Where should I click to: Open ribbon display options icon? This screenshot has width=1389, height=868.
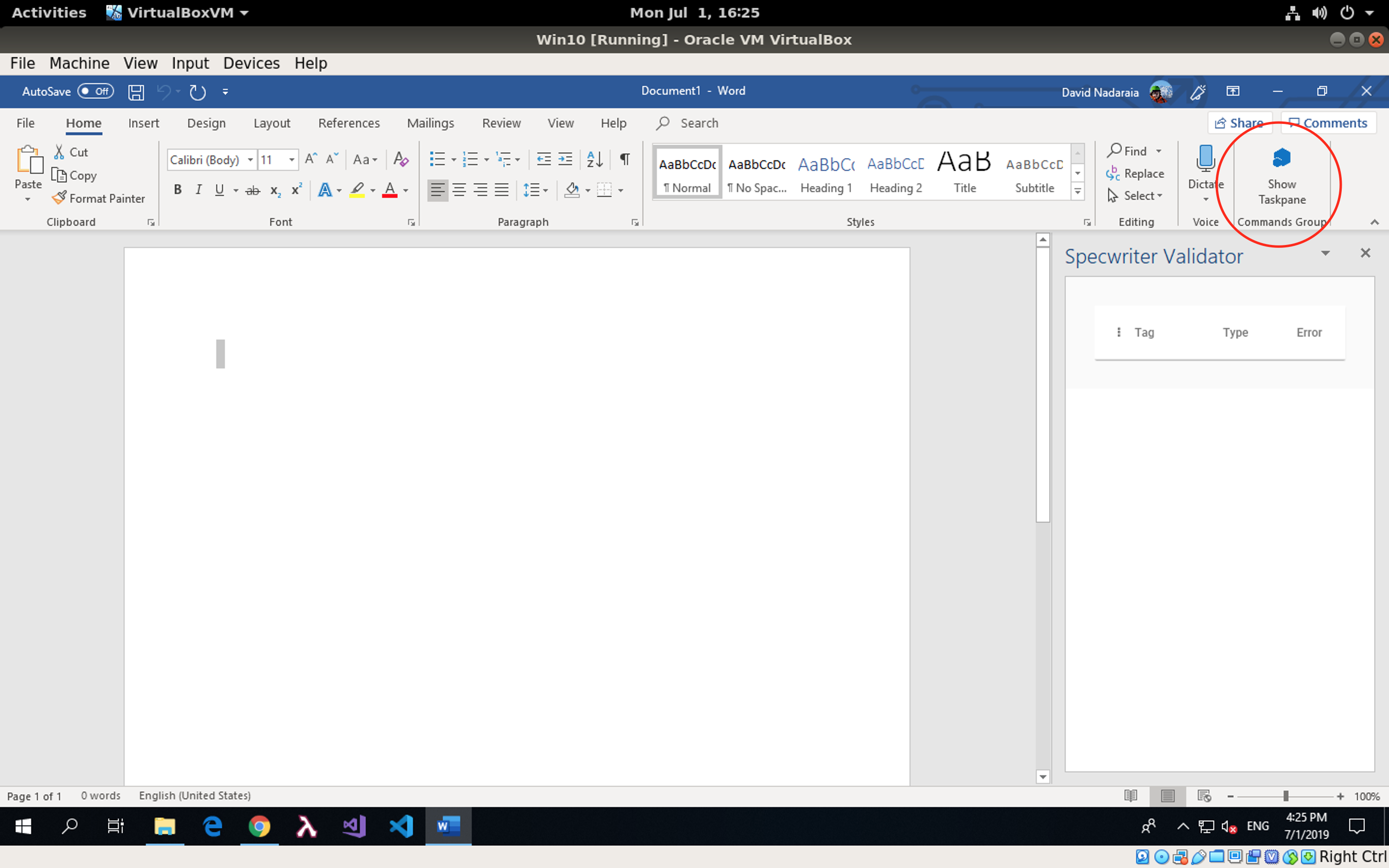tap(1233, 91)
